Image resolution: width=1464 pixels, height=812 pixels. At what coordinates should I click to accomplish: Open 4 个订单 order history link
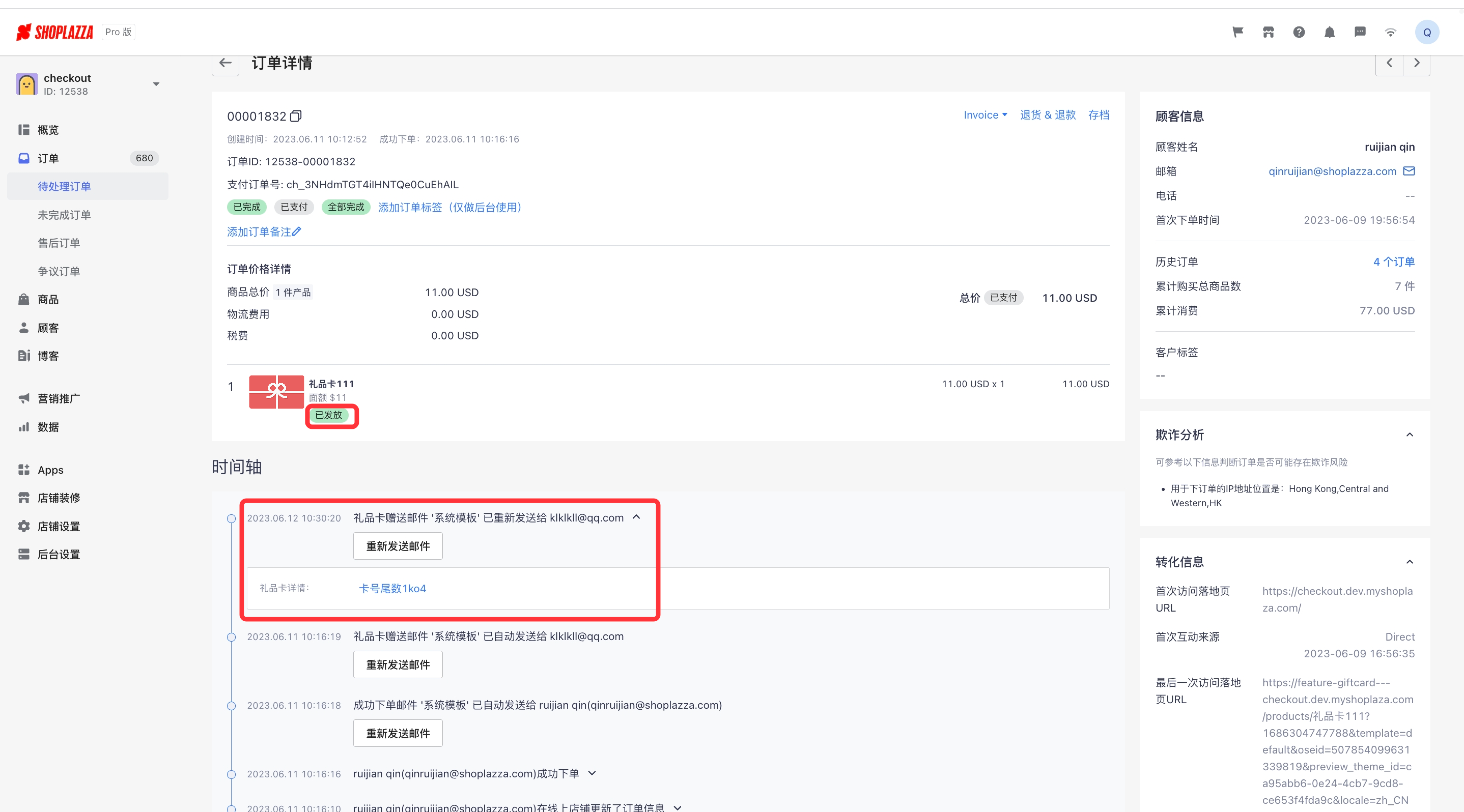[x=1393, y=262]
